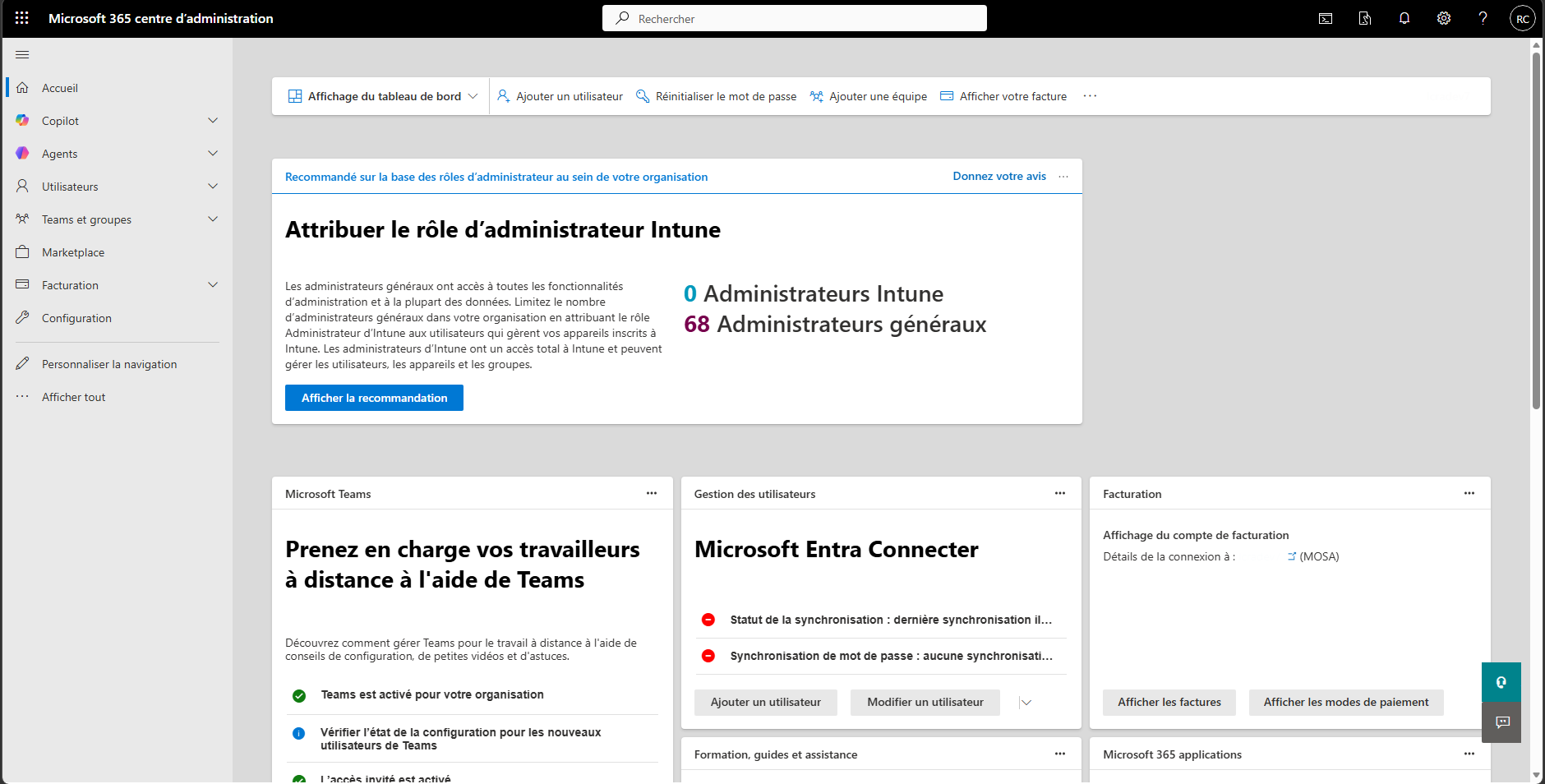
Task: Open more options on Facturation card
Action: click(1469, 493)
